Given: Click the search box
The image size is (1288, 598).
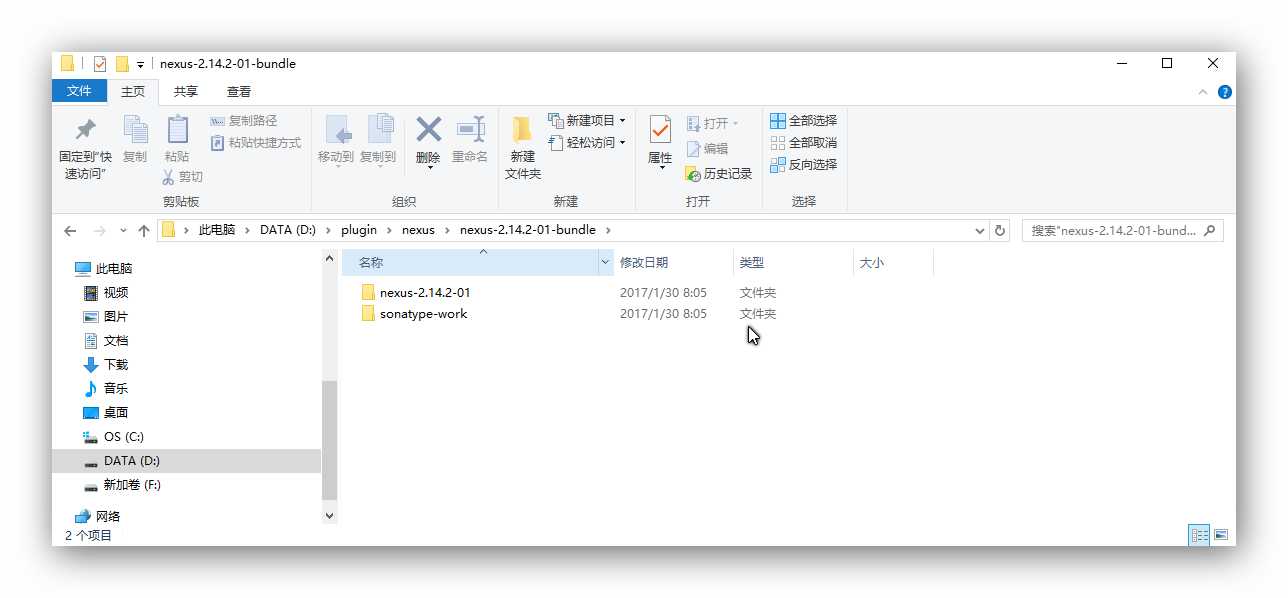Looking at the screenshot, I should [1122, 230].
